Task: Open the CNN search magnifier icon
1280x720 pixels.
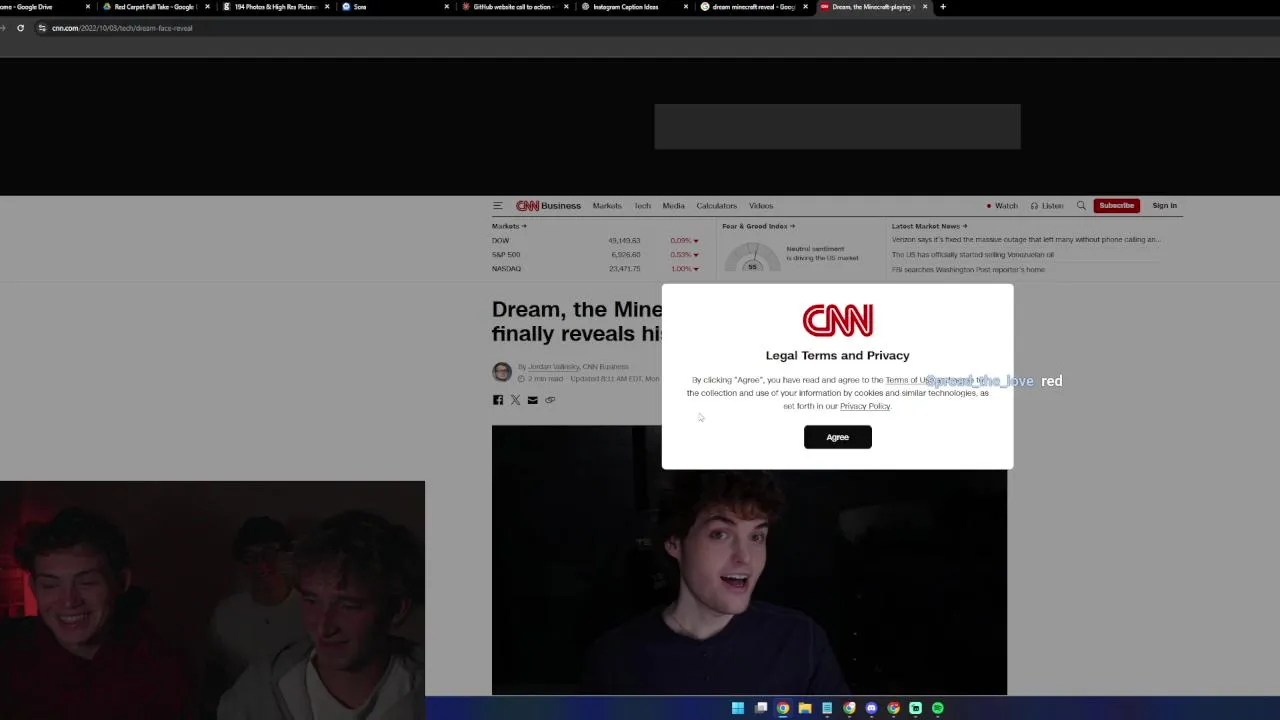Action: (x=1081, y=206)
